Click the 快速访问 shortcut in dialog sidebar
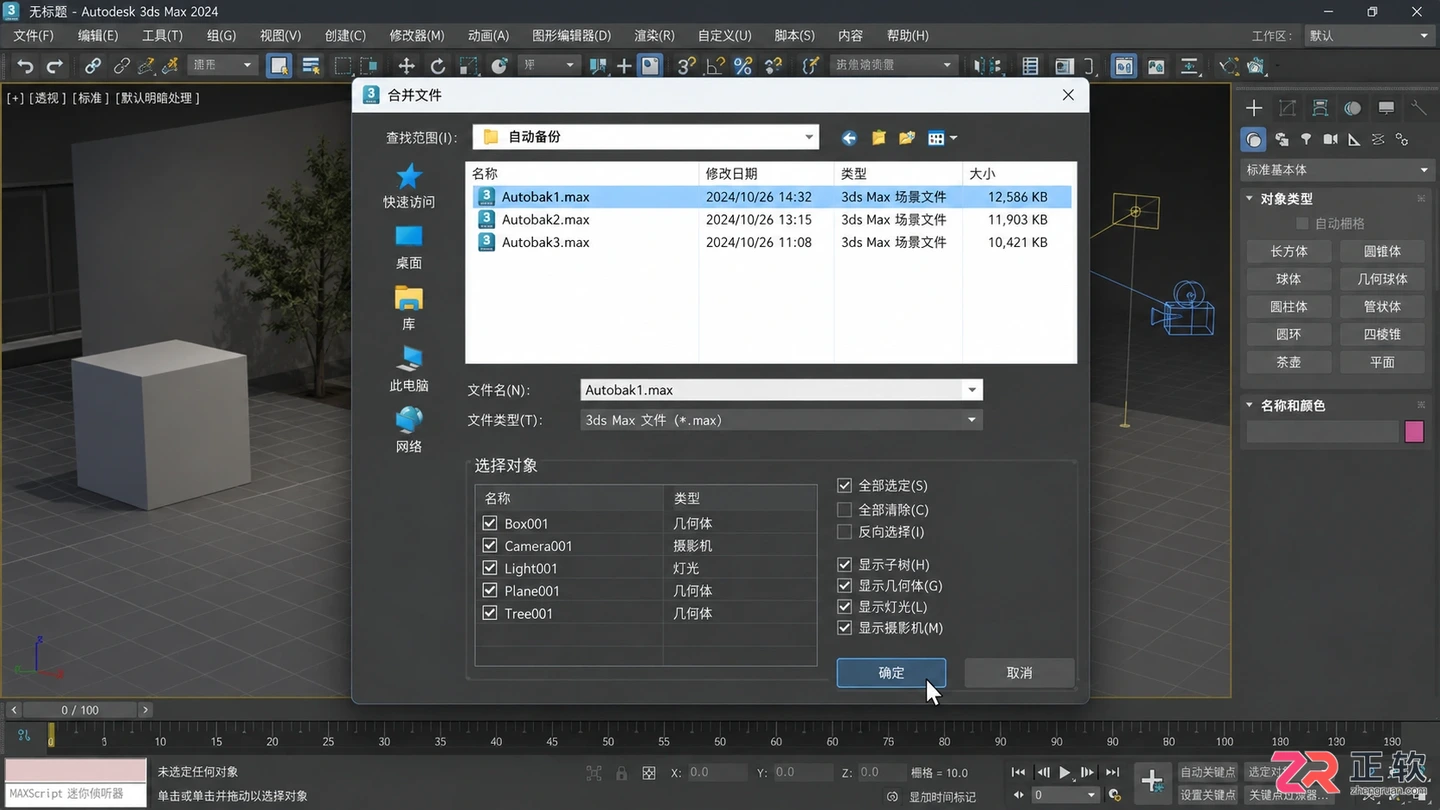The height and width of the screenshot is (810, 1440). 409,187
